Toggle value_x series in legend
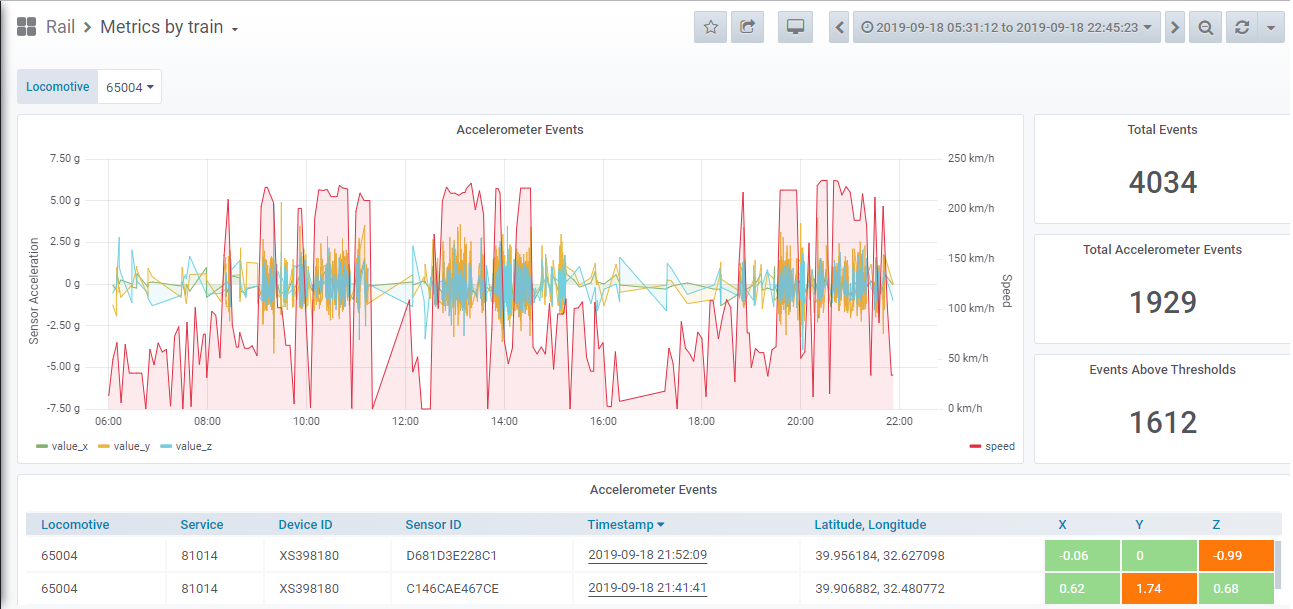This screenshot has width=1293, height=609. 68,446
